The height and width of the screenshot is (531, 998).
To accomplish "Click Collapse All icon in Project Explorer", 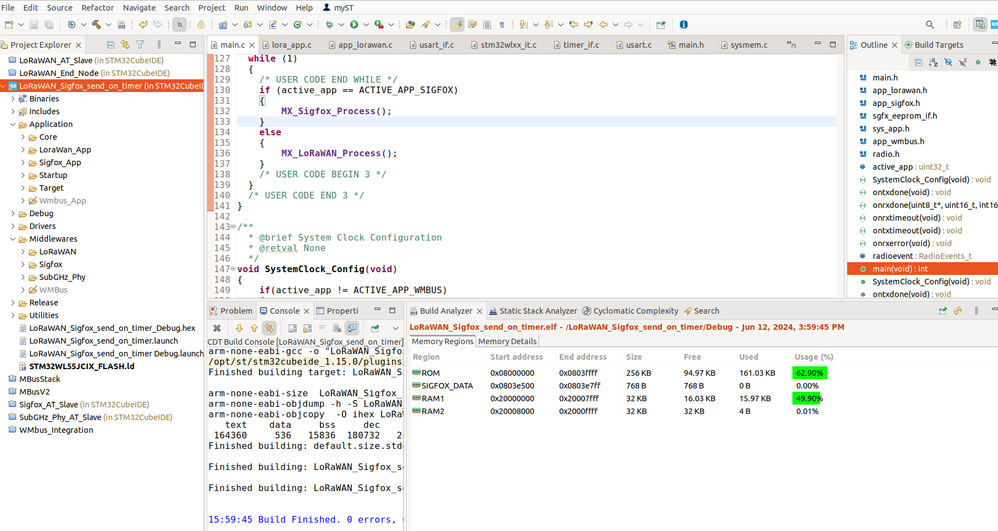I will point(110,45).
